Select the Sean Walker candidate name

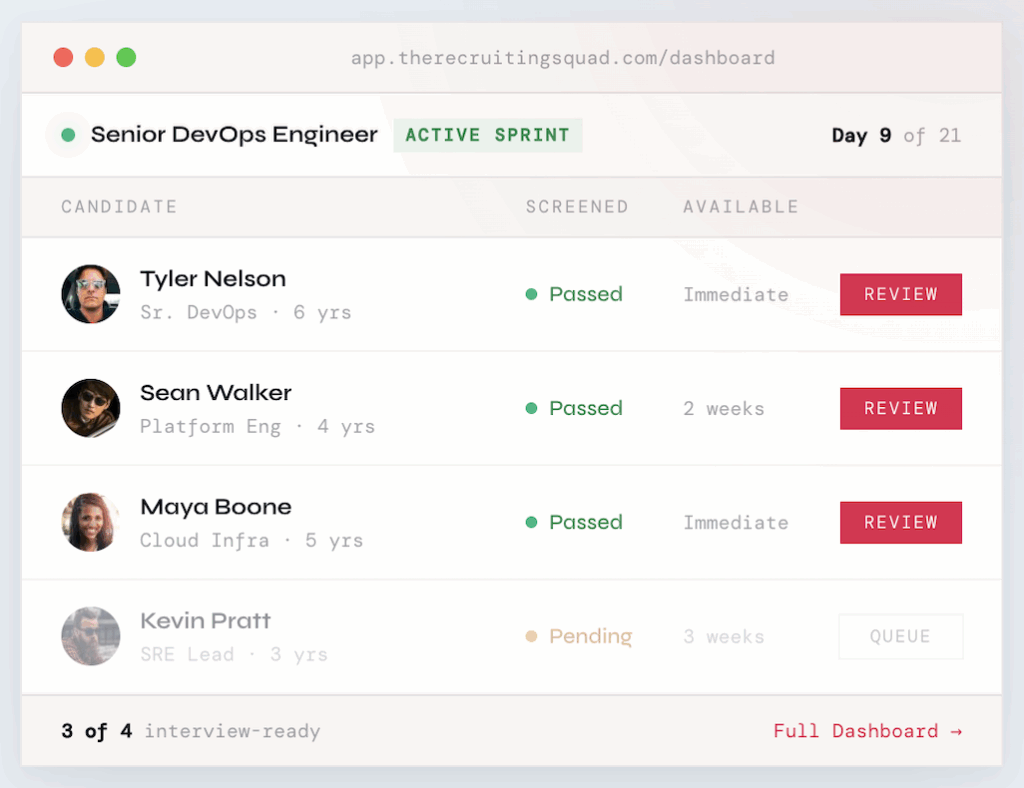216,393
